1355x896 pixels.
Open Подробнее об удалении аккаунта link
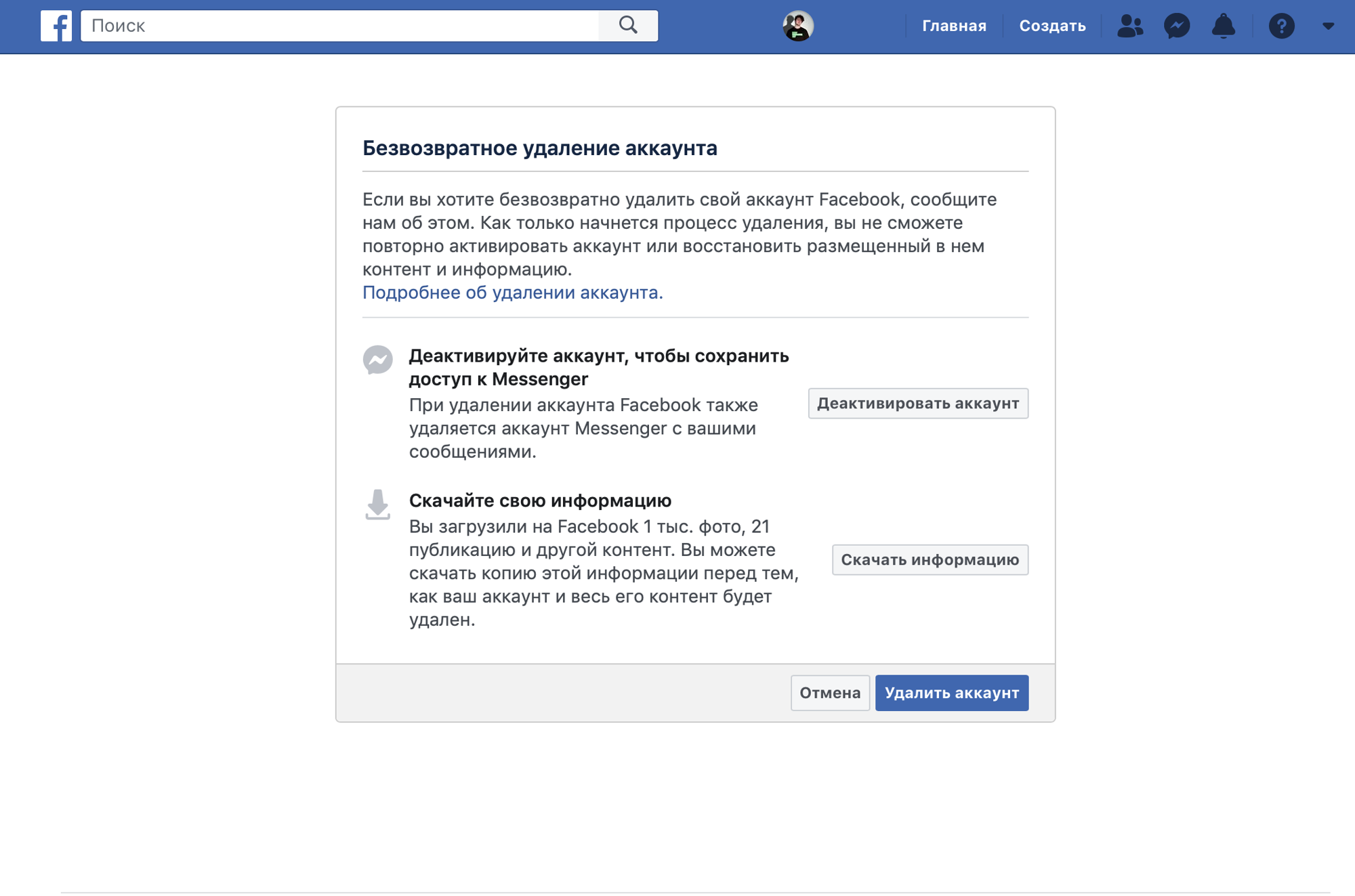pyautogui.click(x=512, y=292)
